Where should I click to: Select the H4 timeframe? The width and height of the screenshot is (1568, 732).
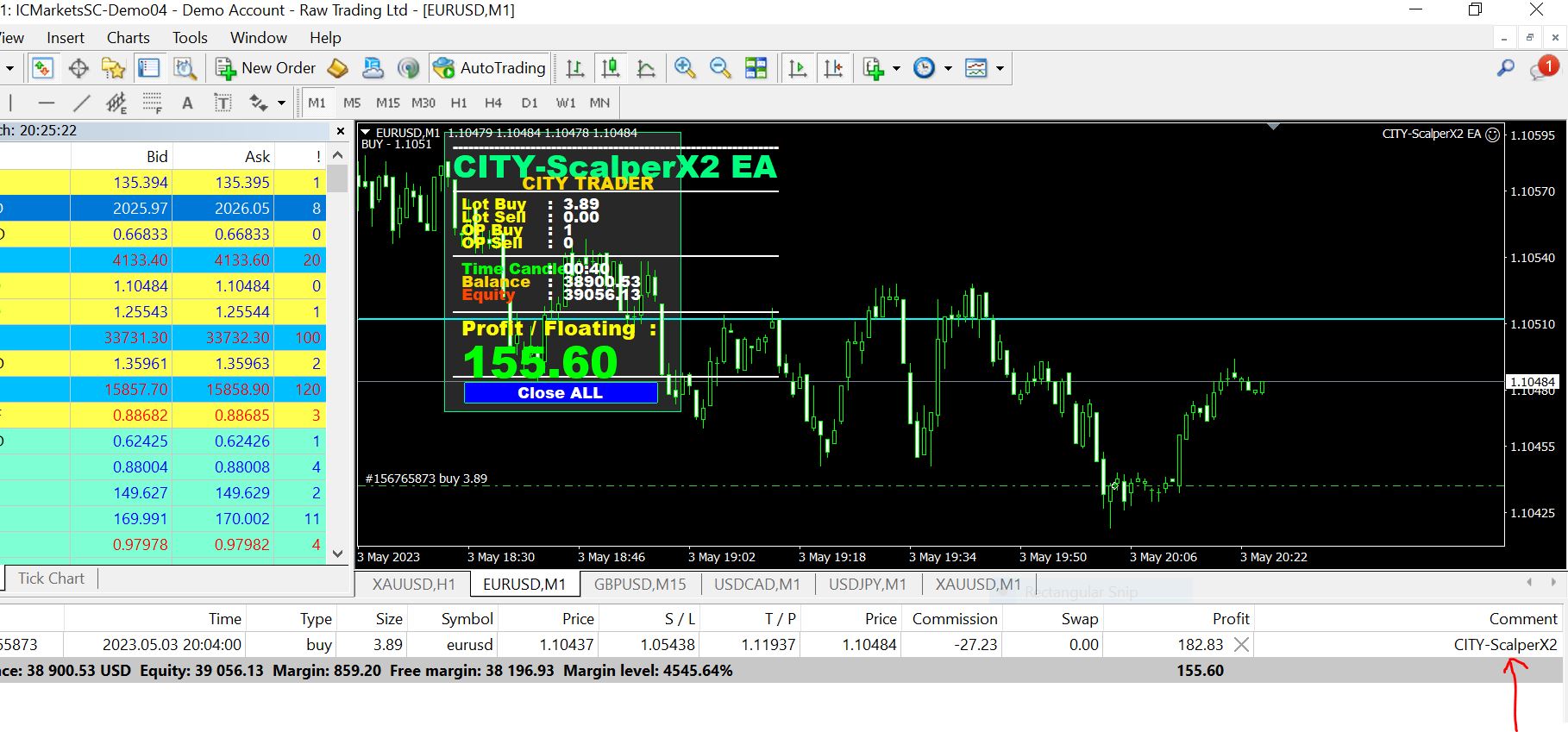pyautogui.click(x=493, y=103)
